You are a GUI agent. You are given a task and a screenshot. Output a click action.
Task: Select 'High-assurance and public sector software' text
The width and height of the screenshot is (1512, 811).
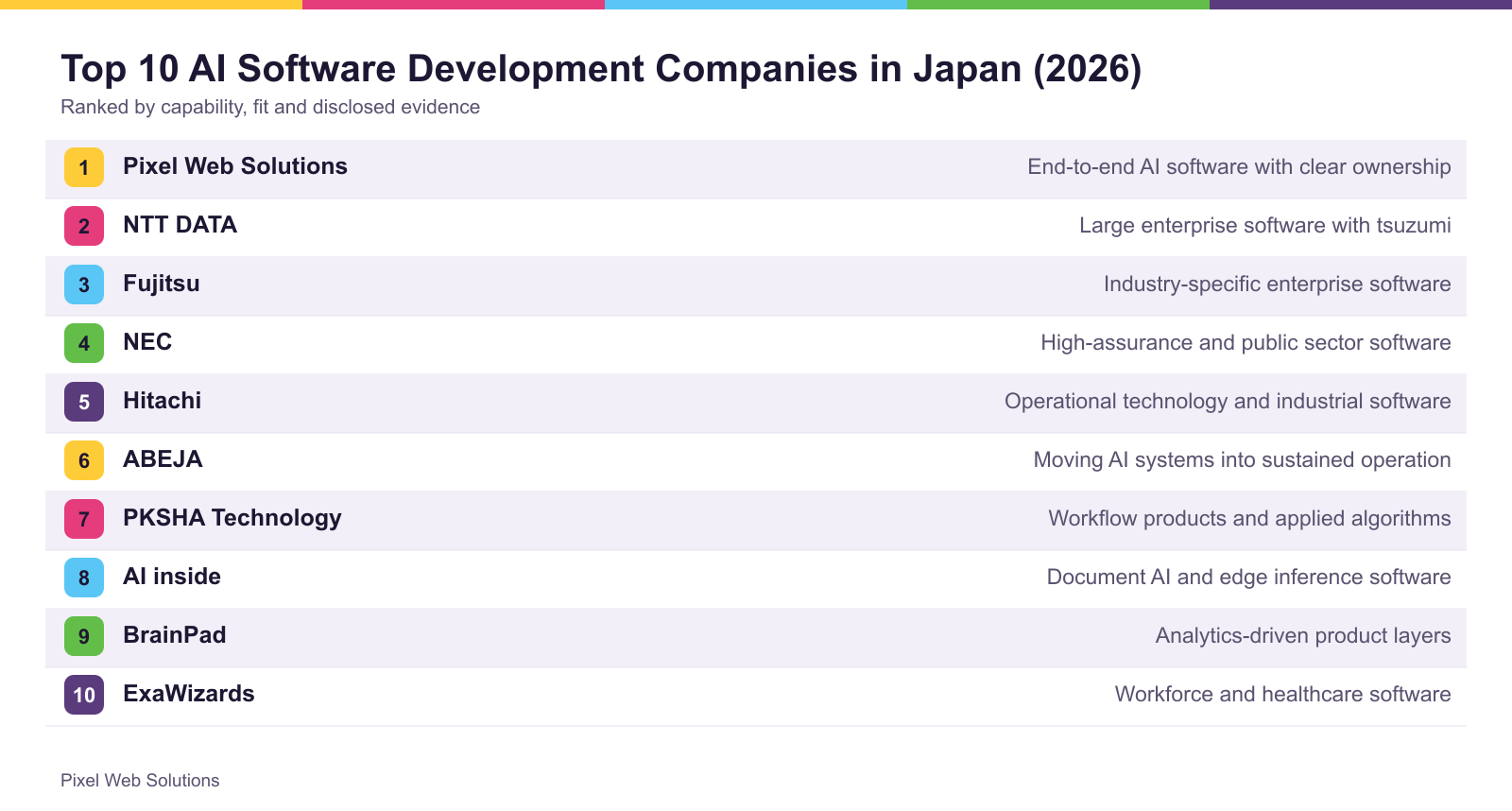(1246, 343)
